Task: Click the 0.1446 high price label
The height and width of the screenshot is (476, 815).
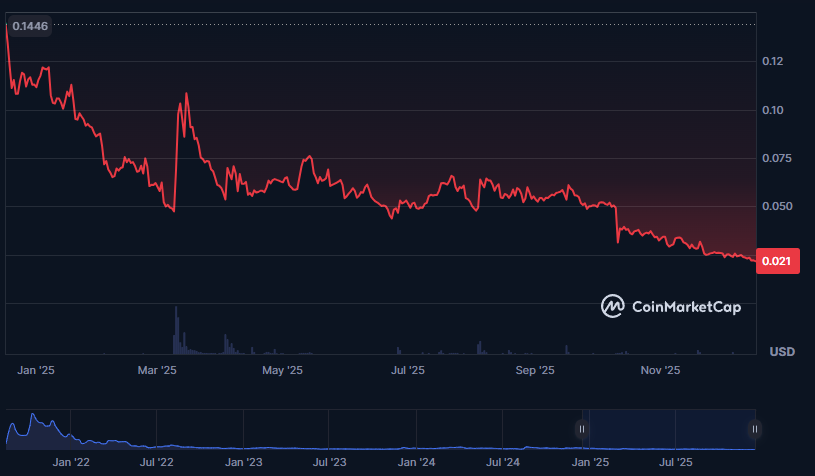Action: (28, 26)
